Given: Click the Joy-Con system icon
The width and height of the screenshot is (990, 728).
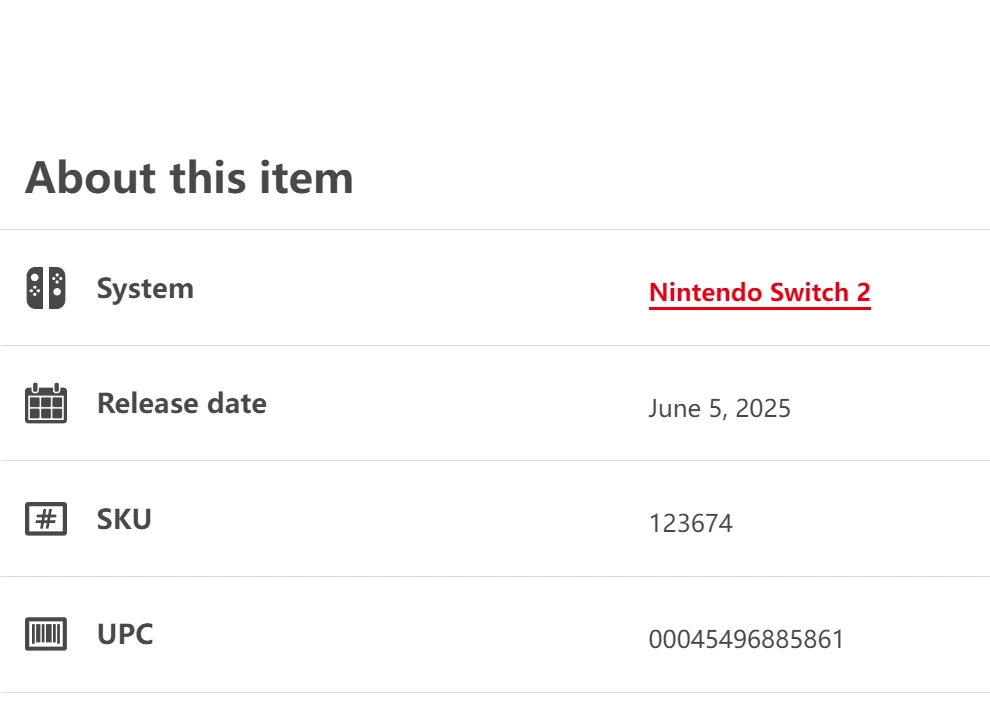Looking at the screenshot, I should point(46,288).
